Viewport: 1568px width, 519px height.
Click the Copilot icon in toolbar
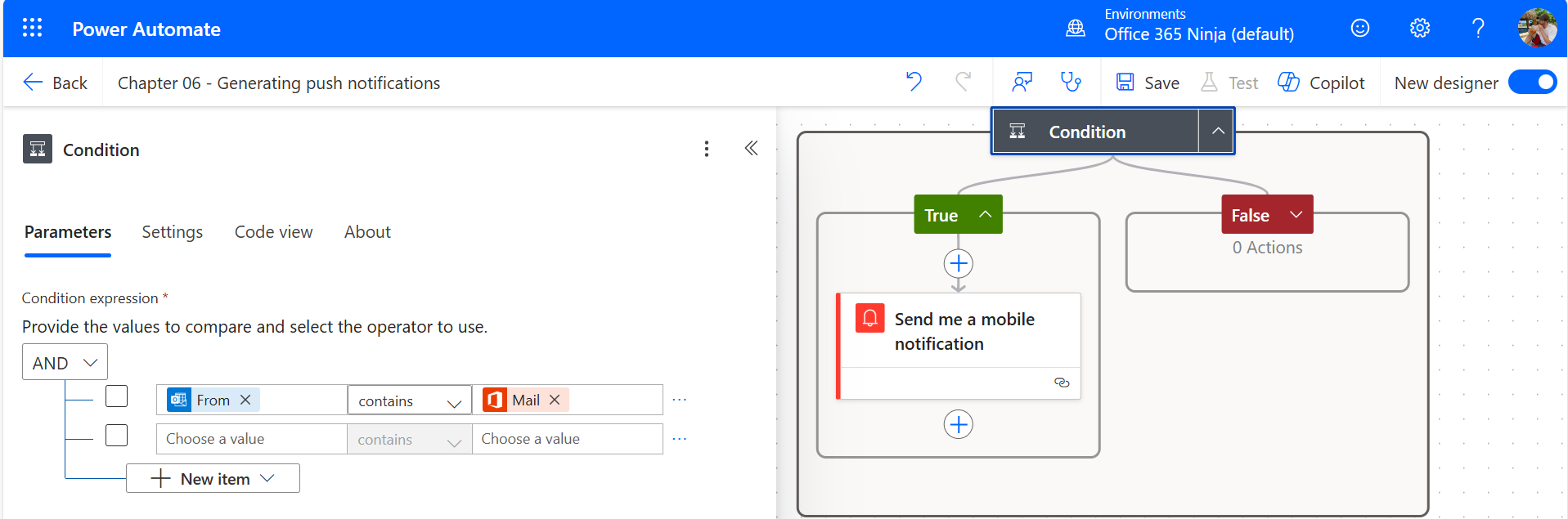(x=1288, y=83)
